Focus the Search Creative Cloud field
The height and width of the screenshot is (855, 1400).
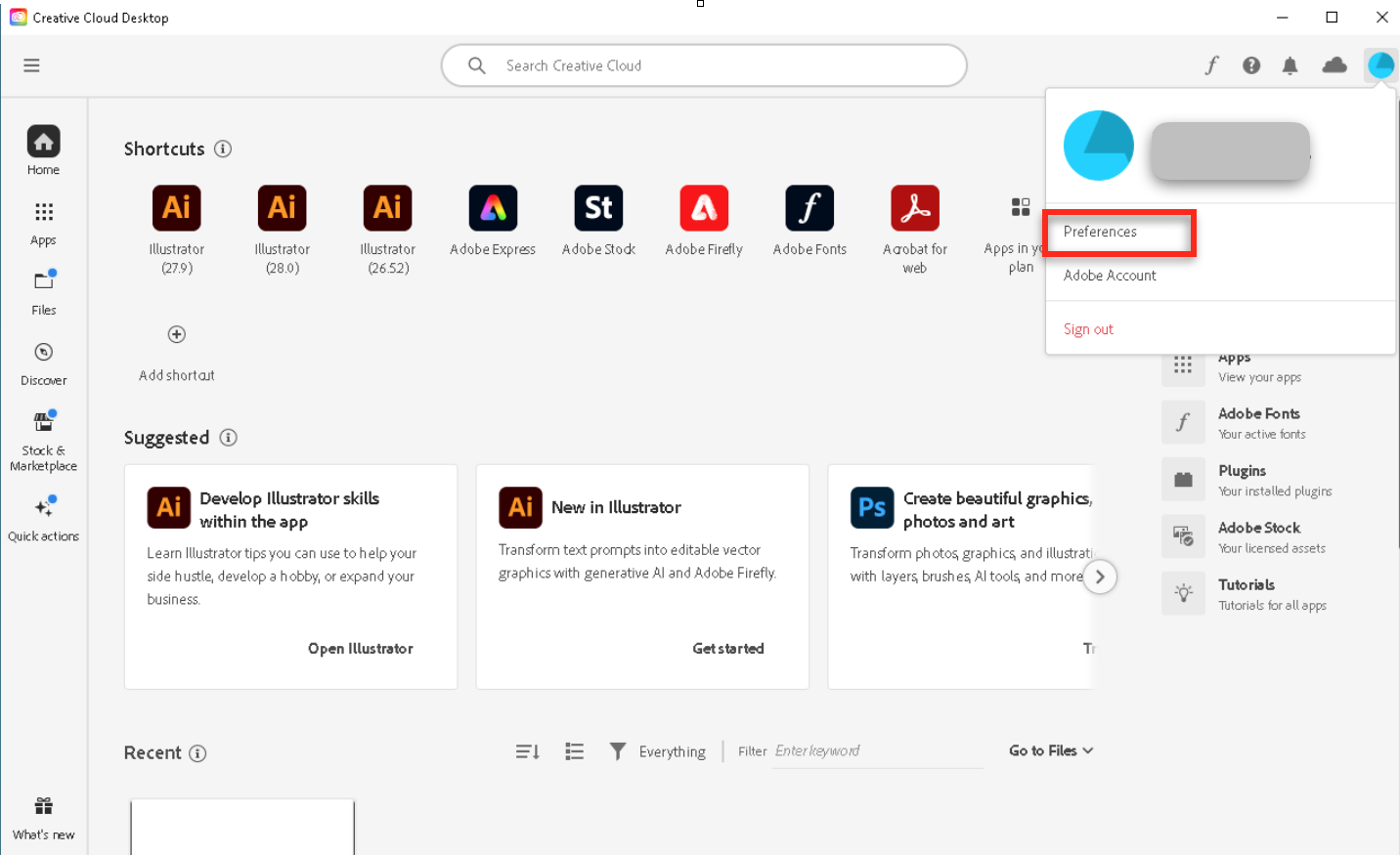[x=704, y=65]
